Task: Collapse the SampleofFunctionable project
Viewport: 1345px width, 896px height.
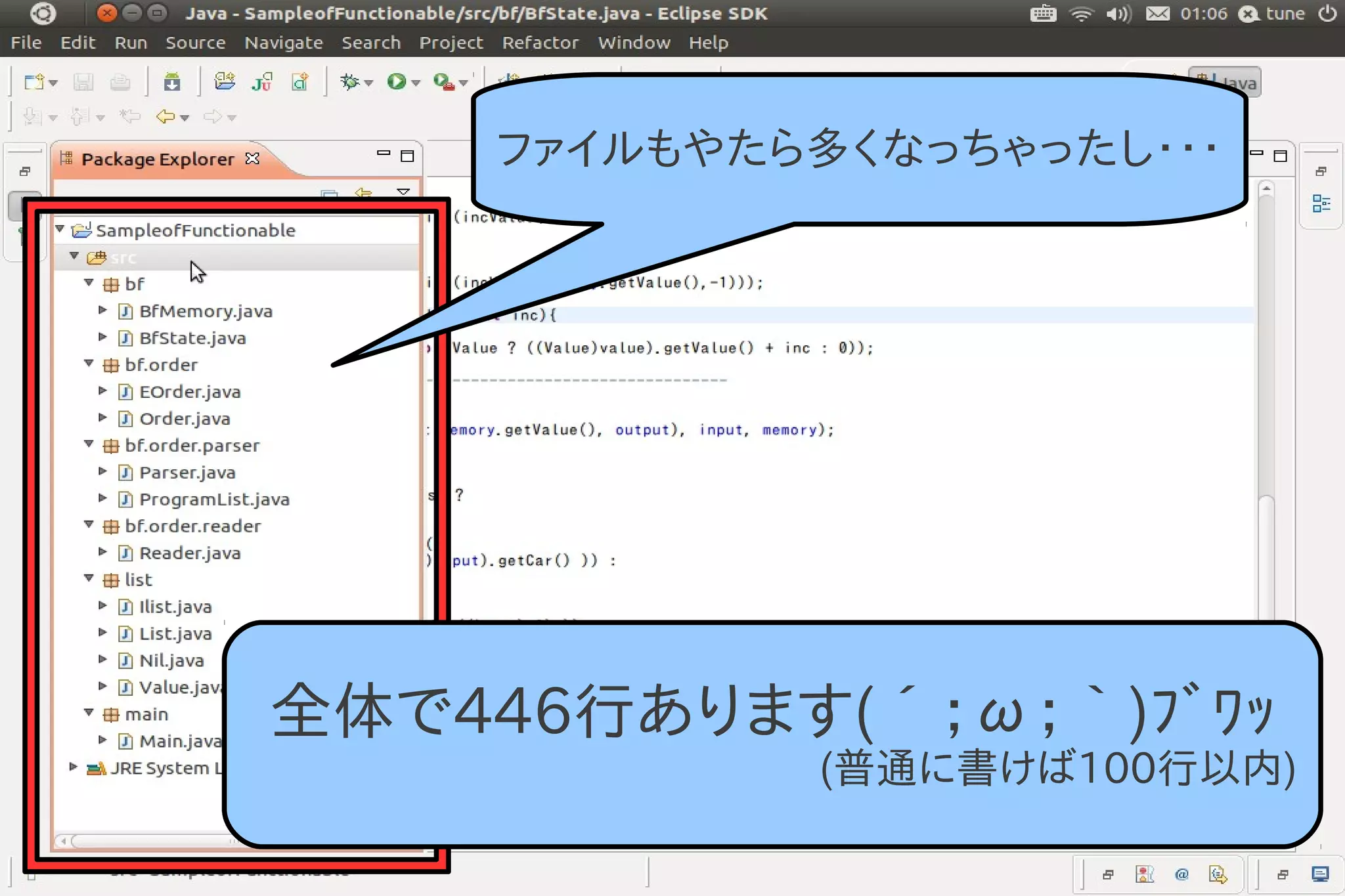Action: point(60,229)
